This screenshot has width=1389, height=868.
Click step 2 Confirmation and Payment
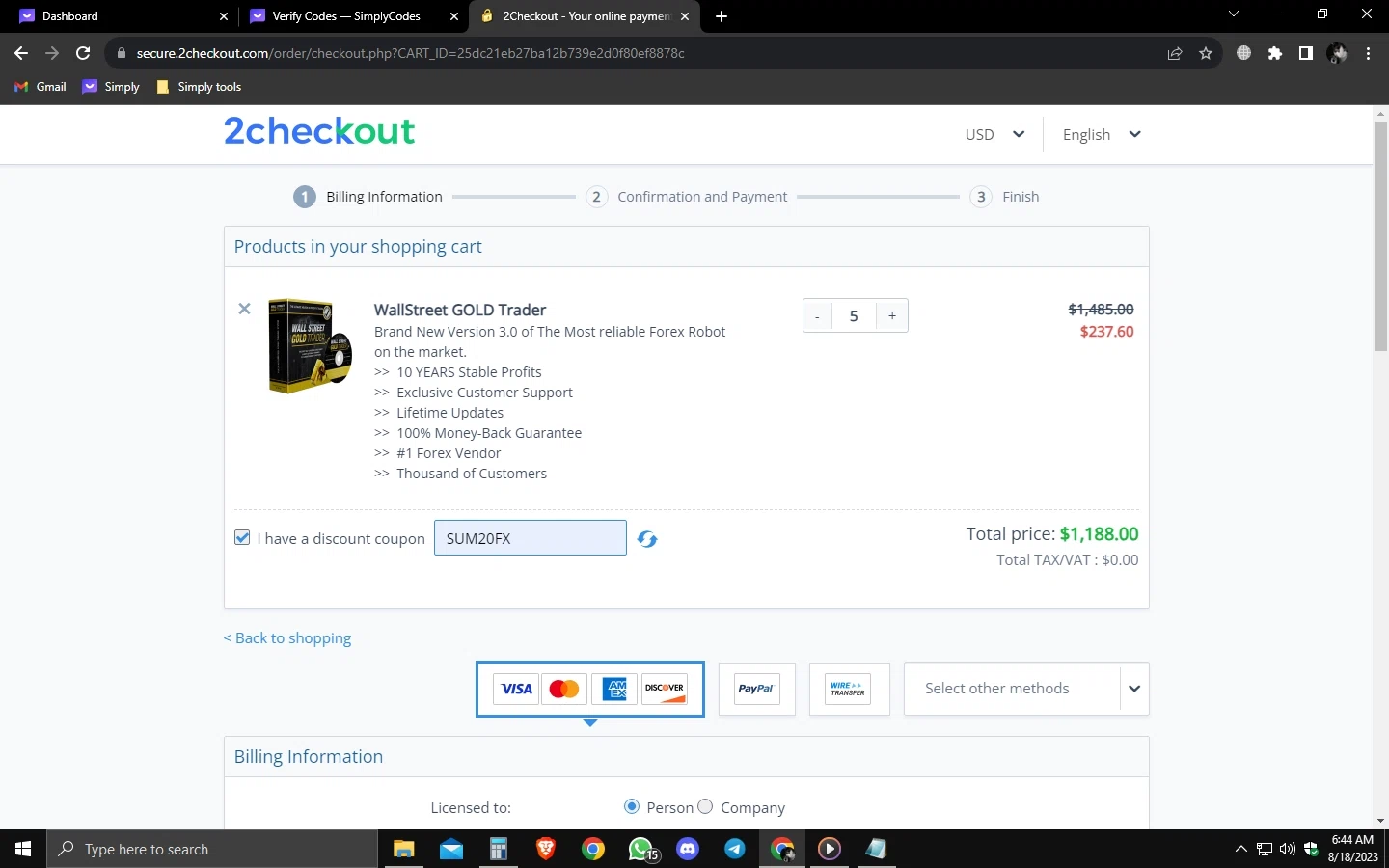coord(687,197)
